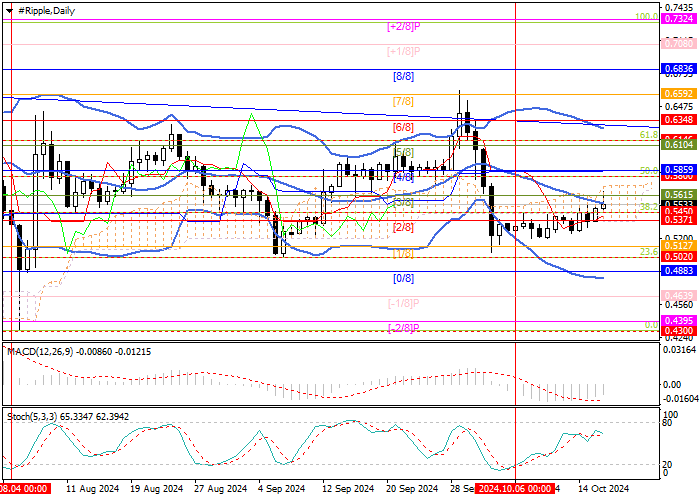The height and width of the screenshot is (500, 700).
Task: Select the [+2/8]P Murrey level label
Action: click(404, 26)
